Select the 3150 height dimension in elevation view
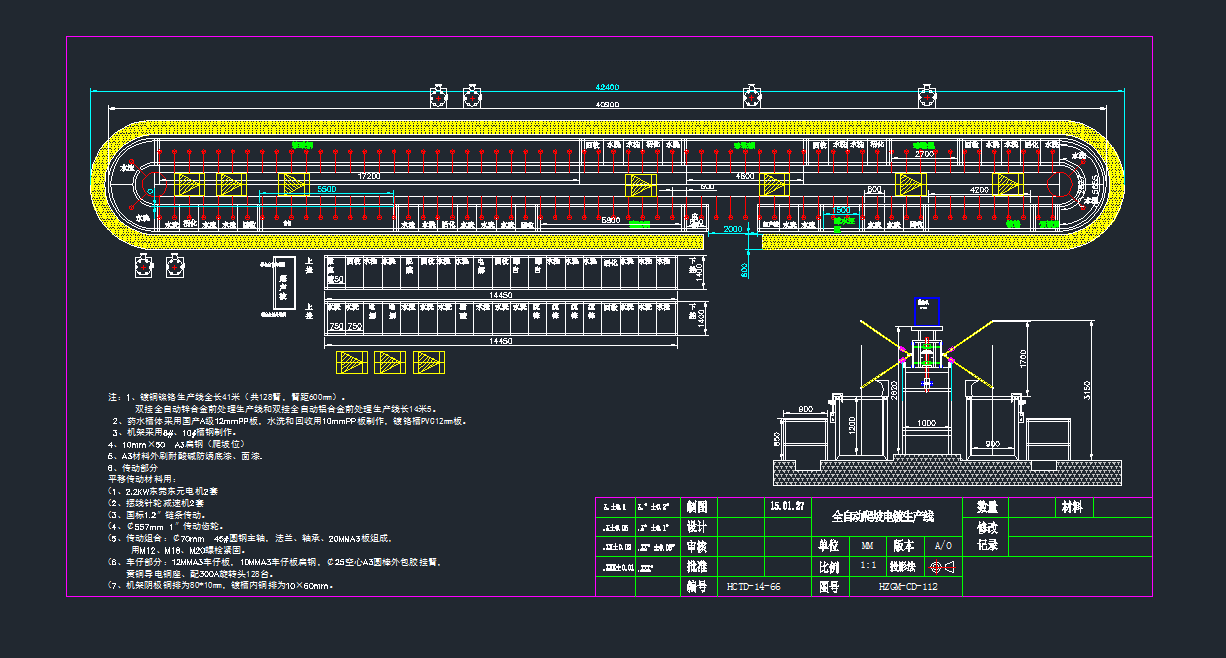The height and width of the screenshot is (658, 1226). tap(1086, 391)
